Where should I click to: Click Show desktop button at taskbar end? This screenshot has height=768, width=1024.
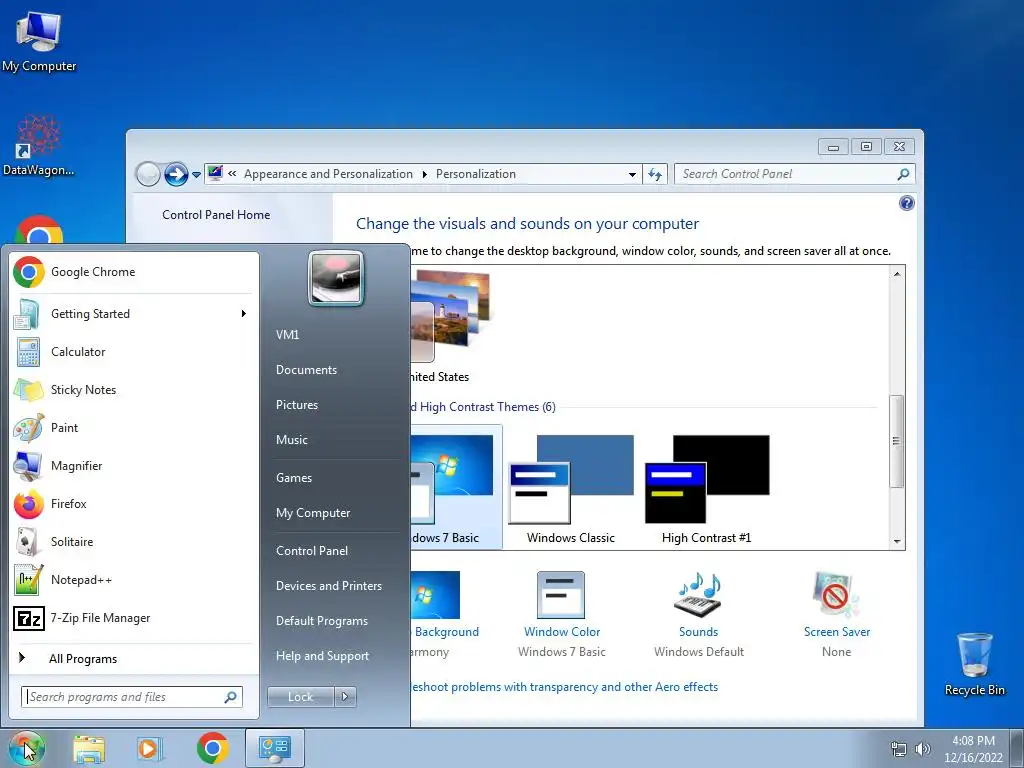click(1019, 748)
